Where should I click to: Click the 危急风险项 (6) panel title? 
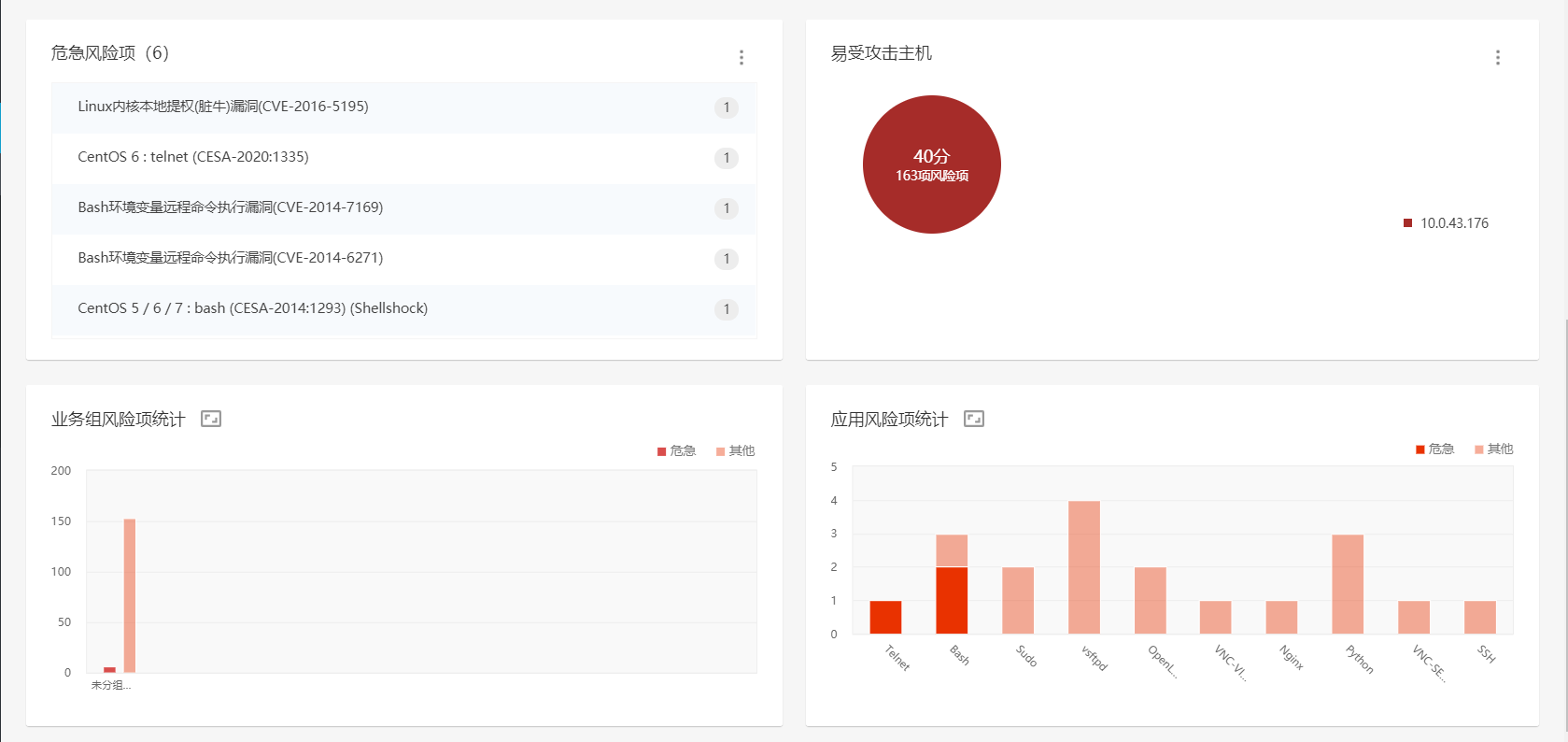point(110,53)
